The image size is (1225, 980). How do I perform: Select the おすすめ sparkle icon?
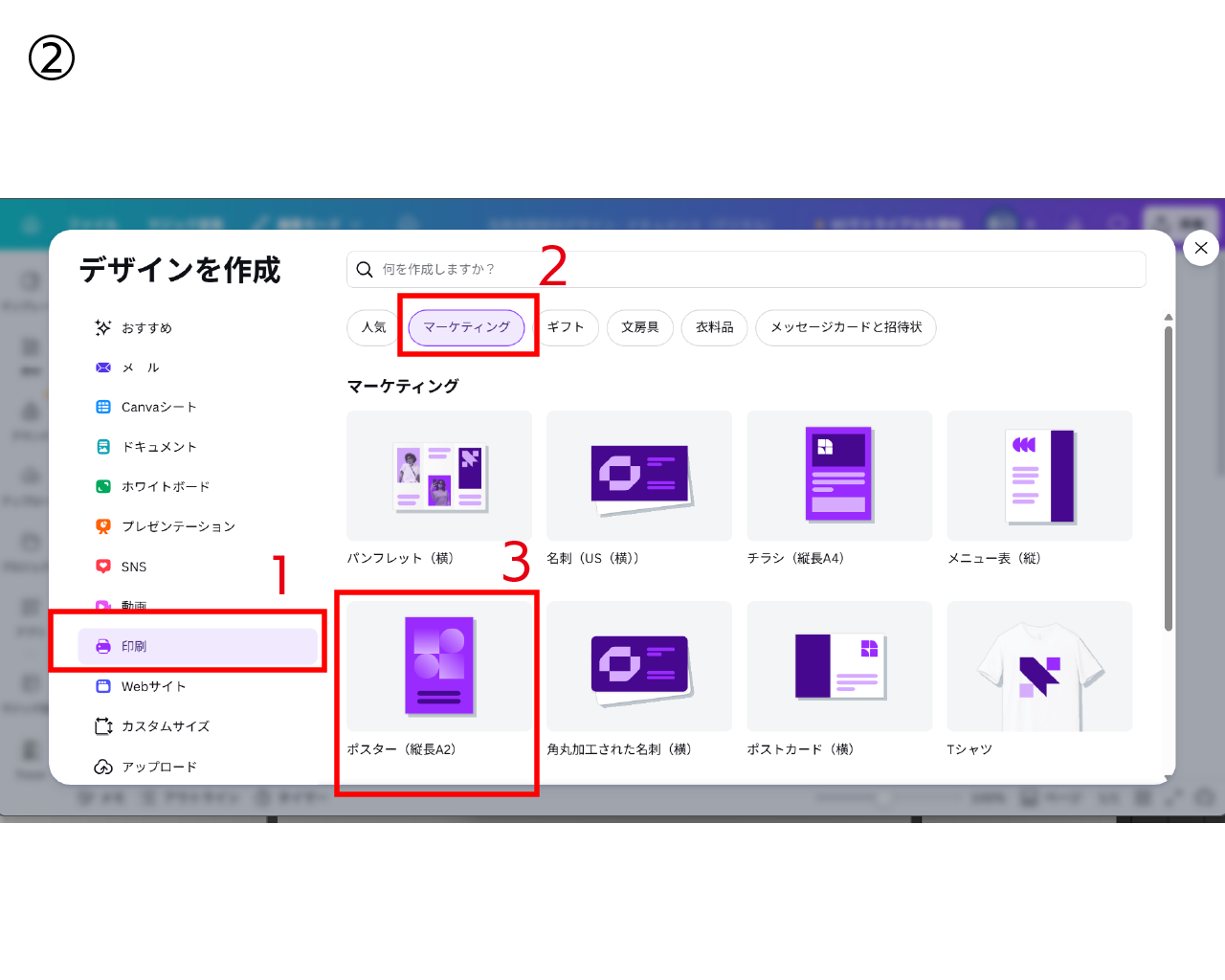pyautogui.click(x=103, y=327)
